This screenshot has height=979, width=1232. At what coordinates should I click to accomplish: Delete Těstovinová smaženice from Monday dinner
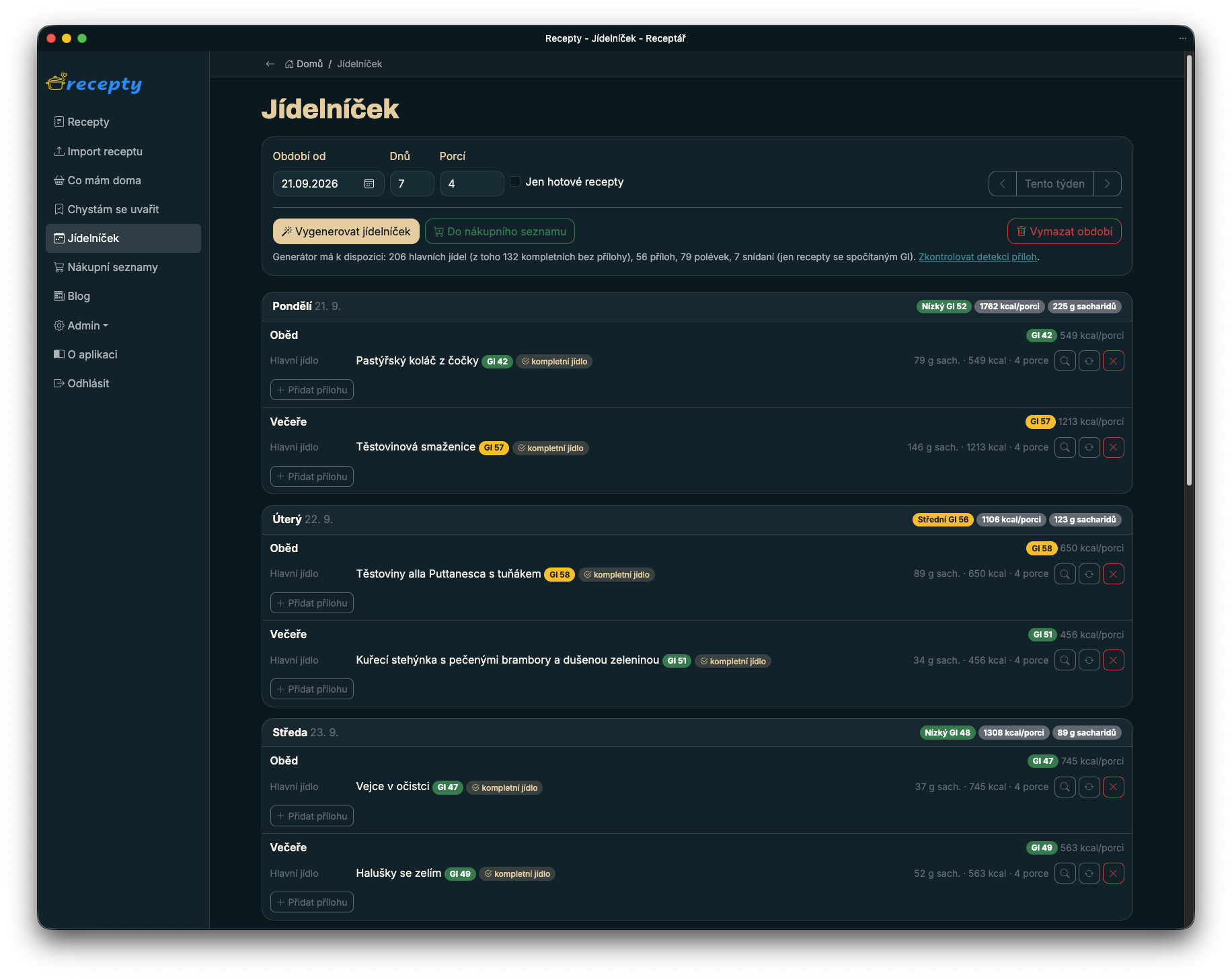coord(1113,447)
